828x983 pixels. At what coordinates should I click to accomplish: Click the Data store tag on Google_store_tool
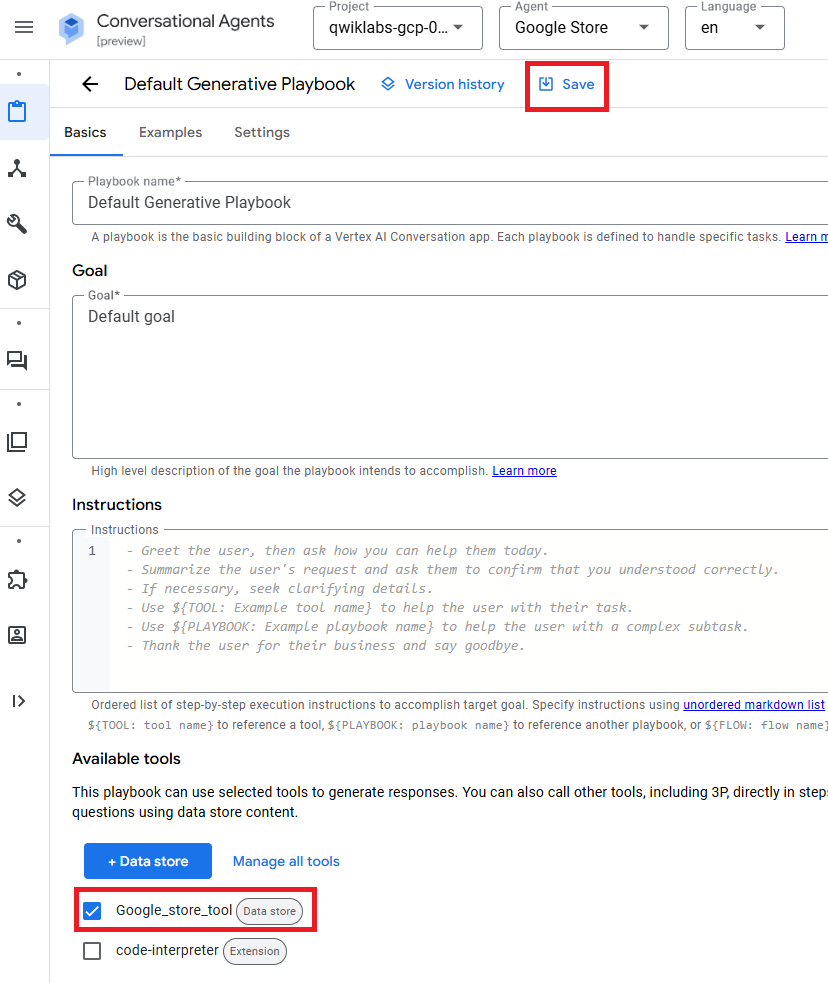(x=270, y=911)
